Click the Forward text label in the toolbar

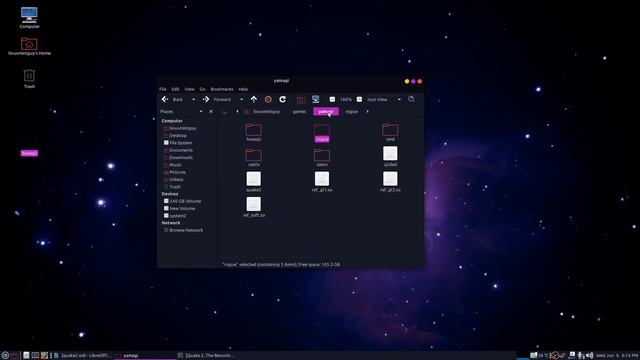pos(222,99)
